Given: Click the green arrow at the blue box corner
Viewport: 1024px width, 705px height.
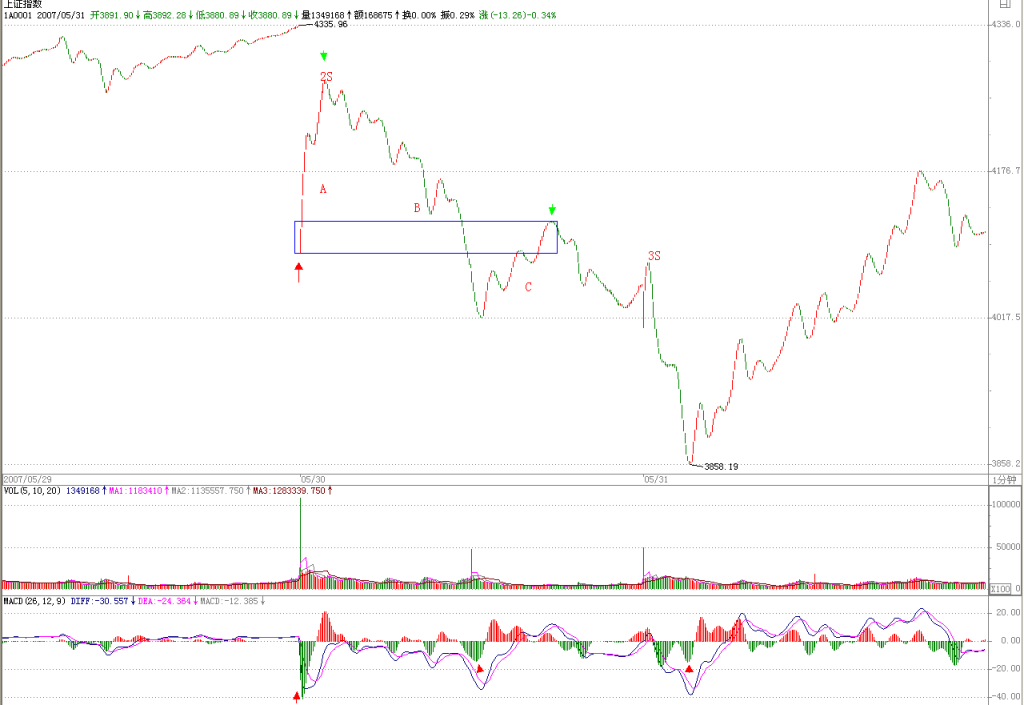Looking at the screenshot, I should point(552,210).
